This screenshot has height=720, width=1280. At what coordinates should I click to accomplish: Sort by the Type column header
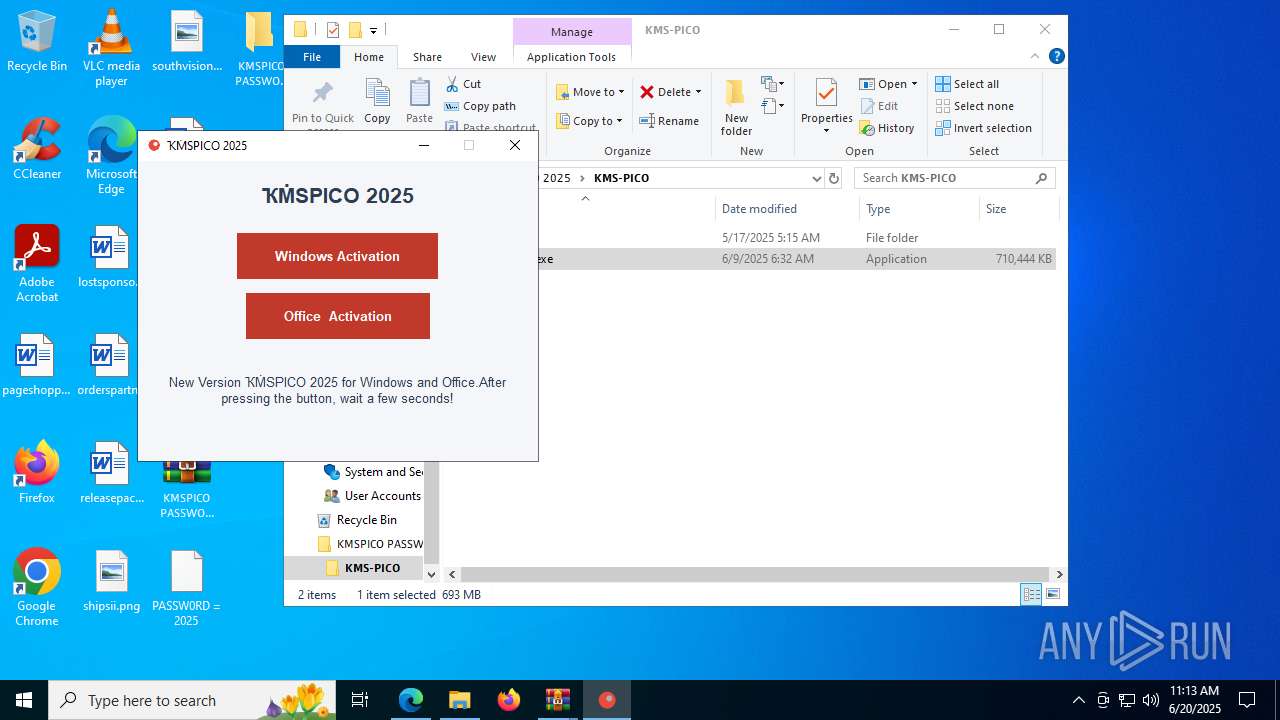[x=919, y=209]
